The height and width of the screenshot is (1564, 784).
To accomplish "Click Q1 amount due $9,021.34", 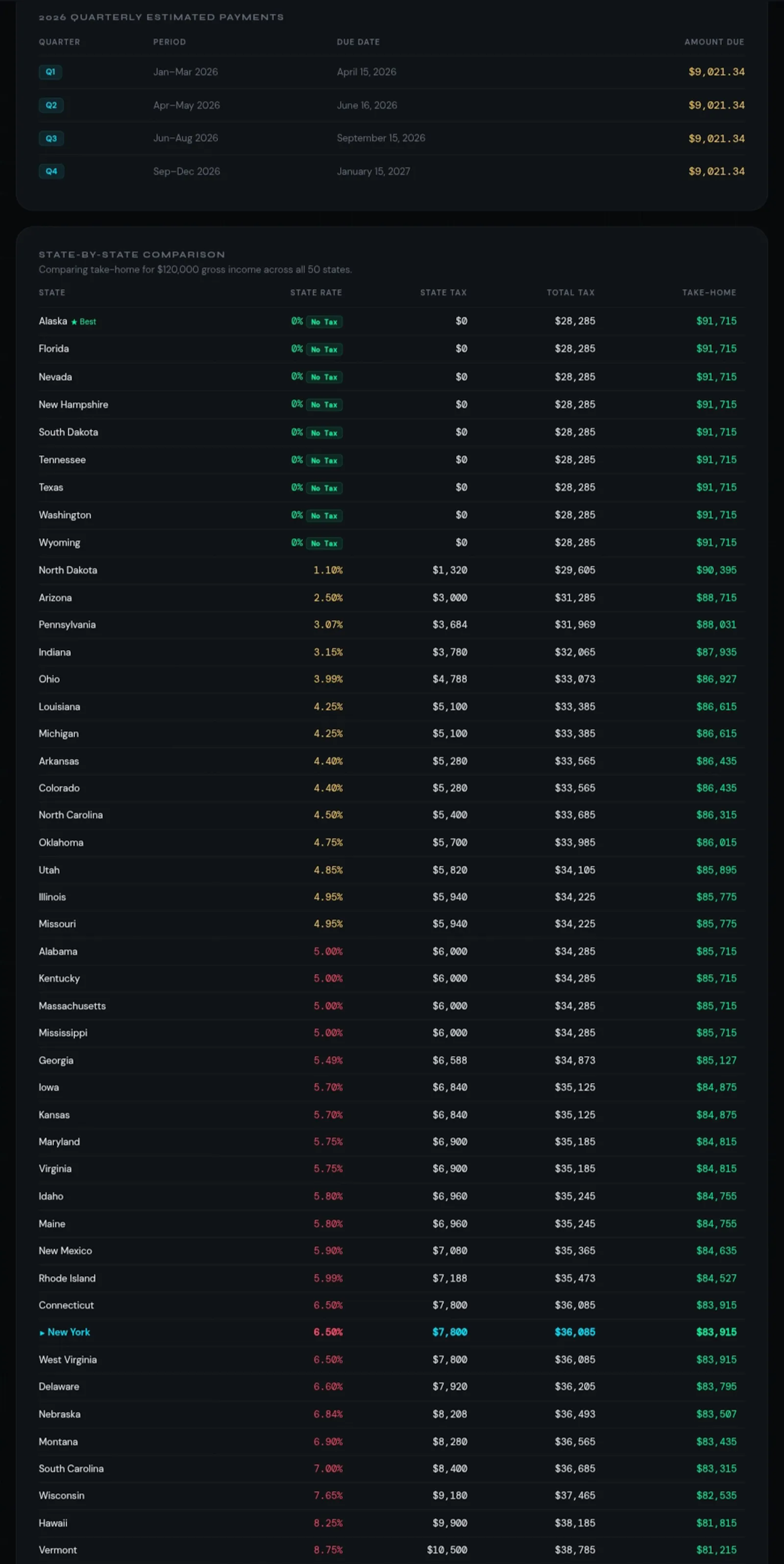I will point(717,72).
